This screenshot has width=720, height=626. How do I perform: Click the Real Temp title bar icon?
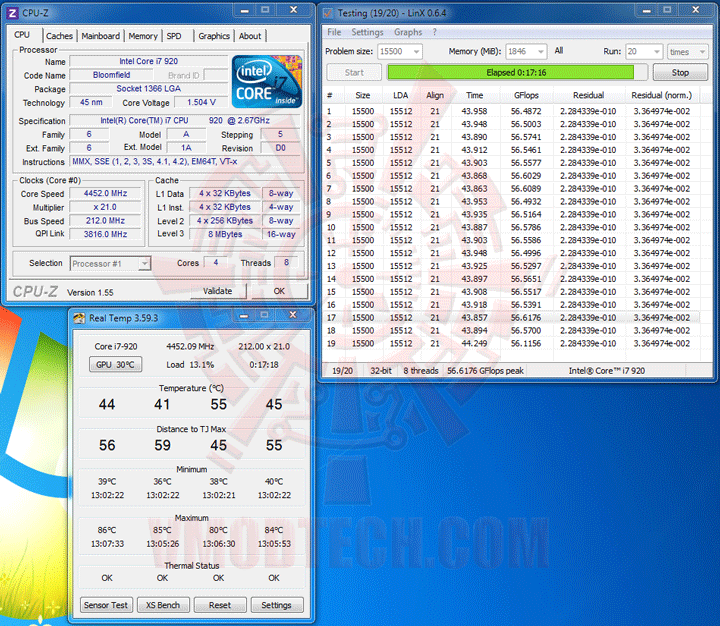[x=79, y=318]
